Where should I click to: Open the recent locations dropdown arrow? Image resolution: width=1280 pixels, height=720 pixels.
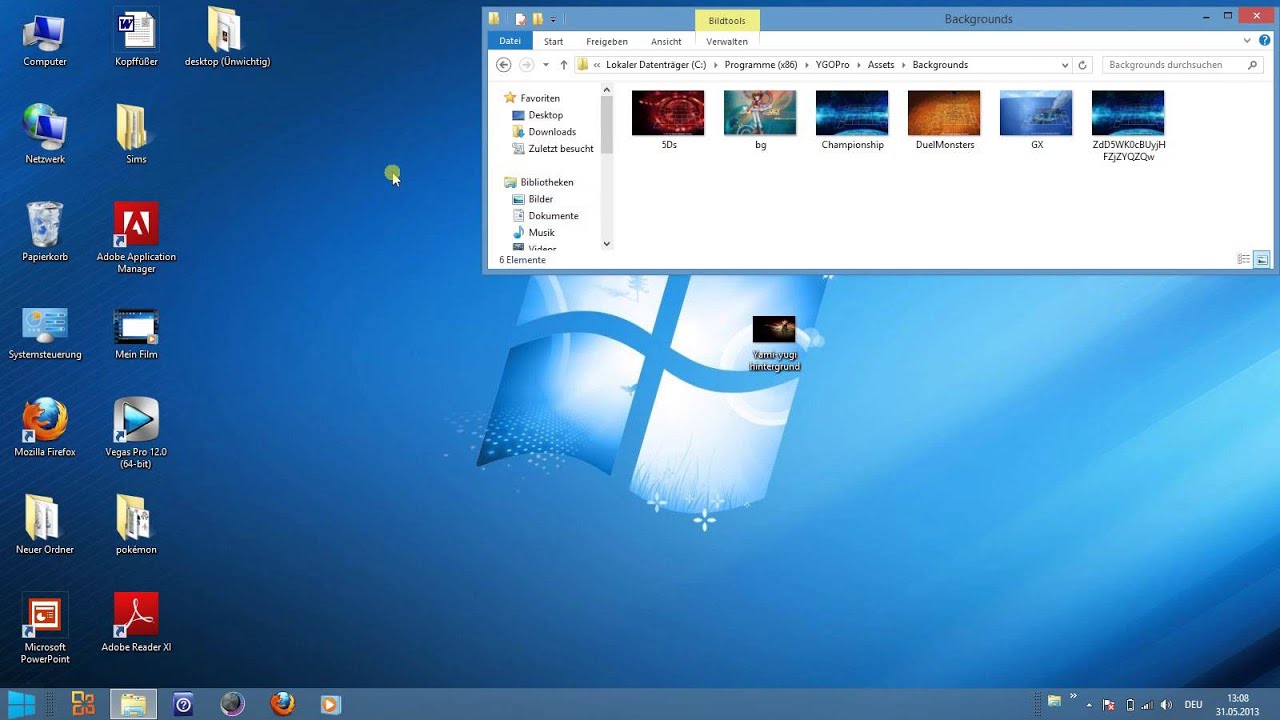[x=545, y=65]
